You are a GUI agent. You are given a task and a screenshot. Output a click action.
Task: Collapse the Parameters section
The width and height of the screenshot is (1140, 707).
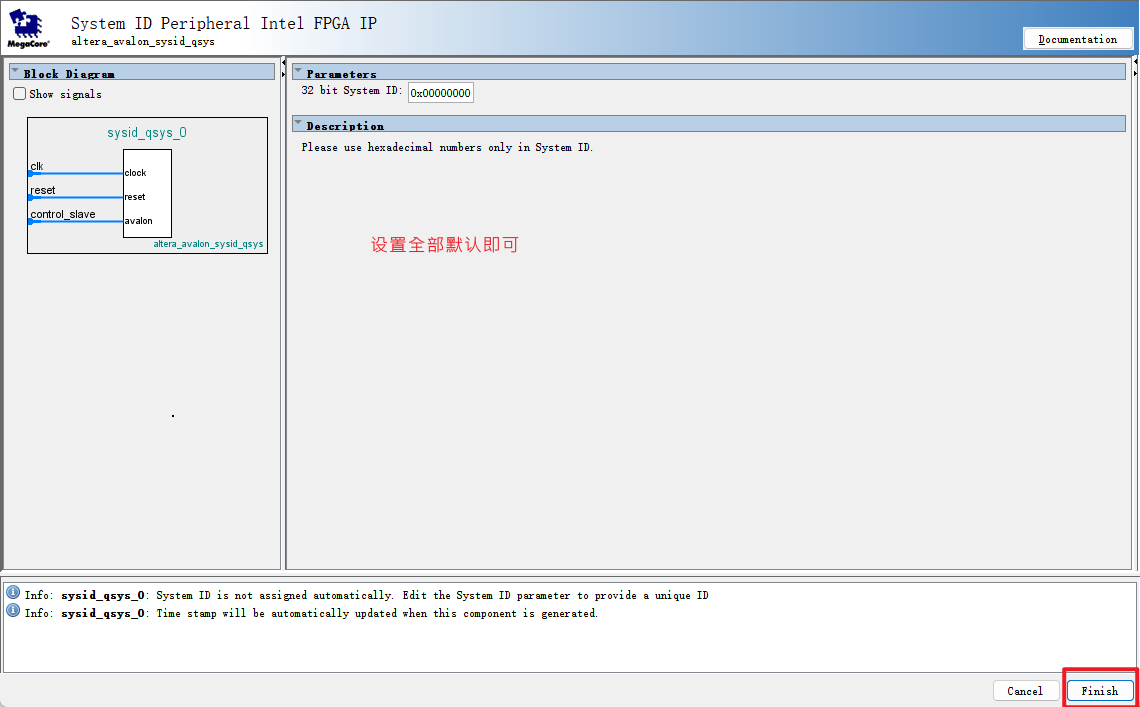point(297,72)
